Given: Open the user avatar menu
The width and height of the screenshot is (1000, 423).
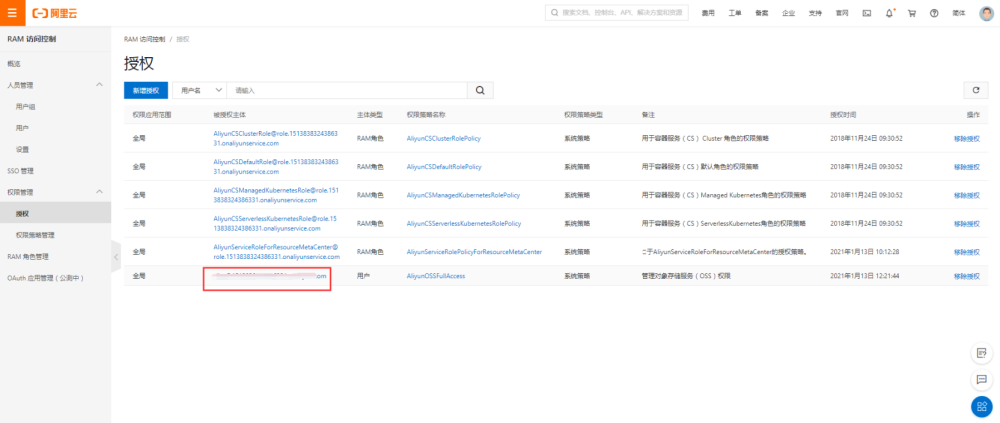Looking at the screenshot, I should [986, 13].
